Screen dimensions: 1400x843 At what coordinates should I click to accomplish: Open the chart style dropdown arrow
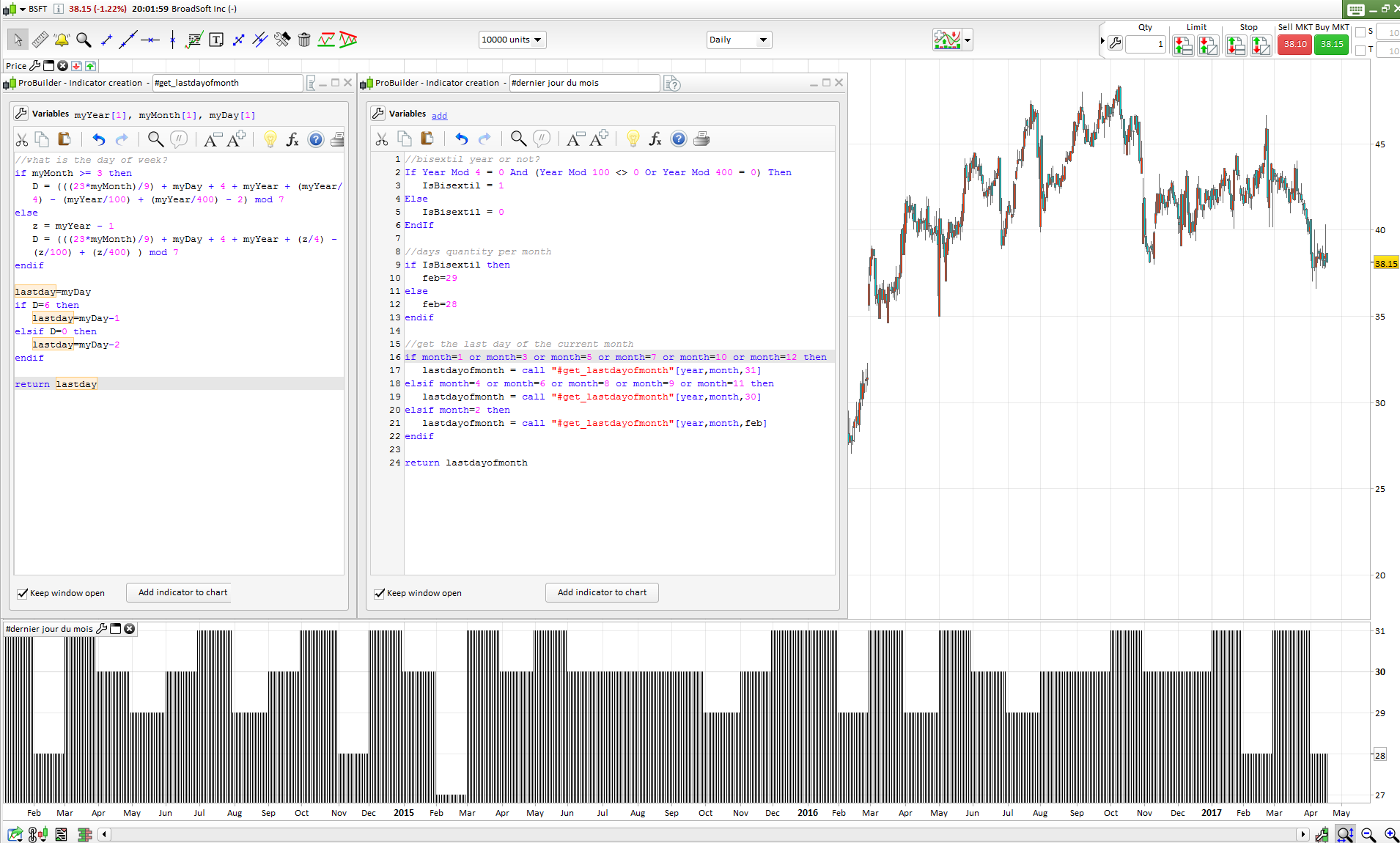point(968,40)
